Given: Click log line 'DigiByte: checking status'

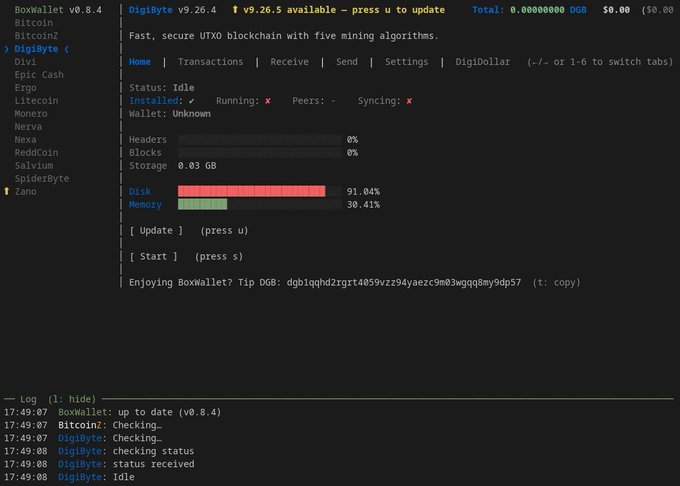Looking at the screenshot, I should (x=126, y=451).
